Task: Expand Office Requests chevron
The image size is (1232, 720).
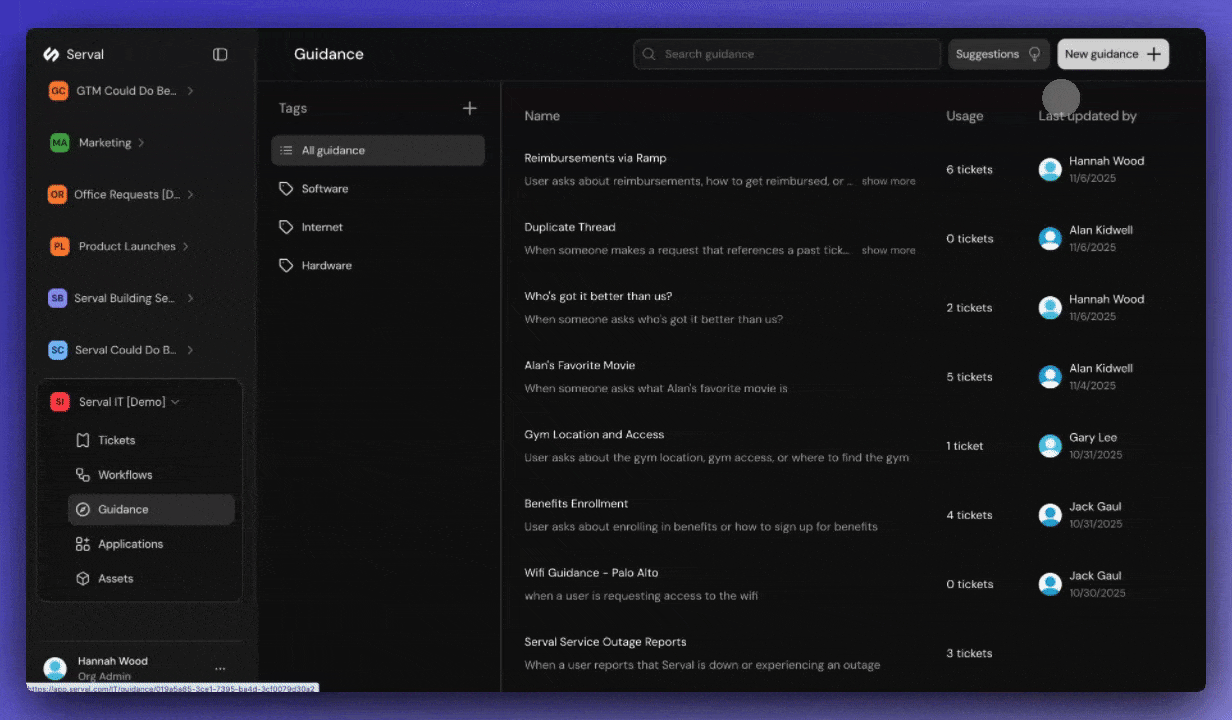Action: [190, 195]
